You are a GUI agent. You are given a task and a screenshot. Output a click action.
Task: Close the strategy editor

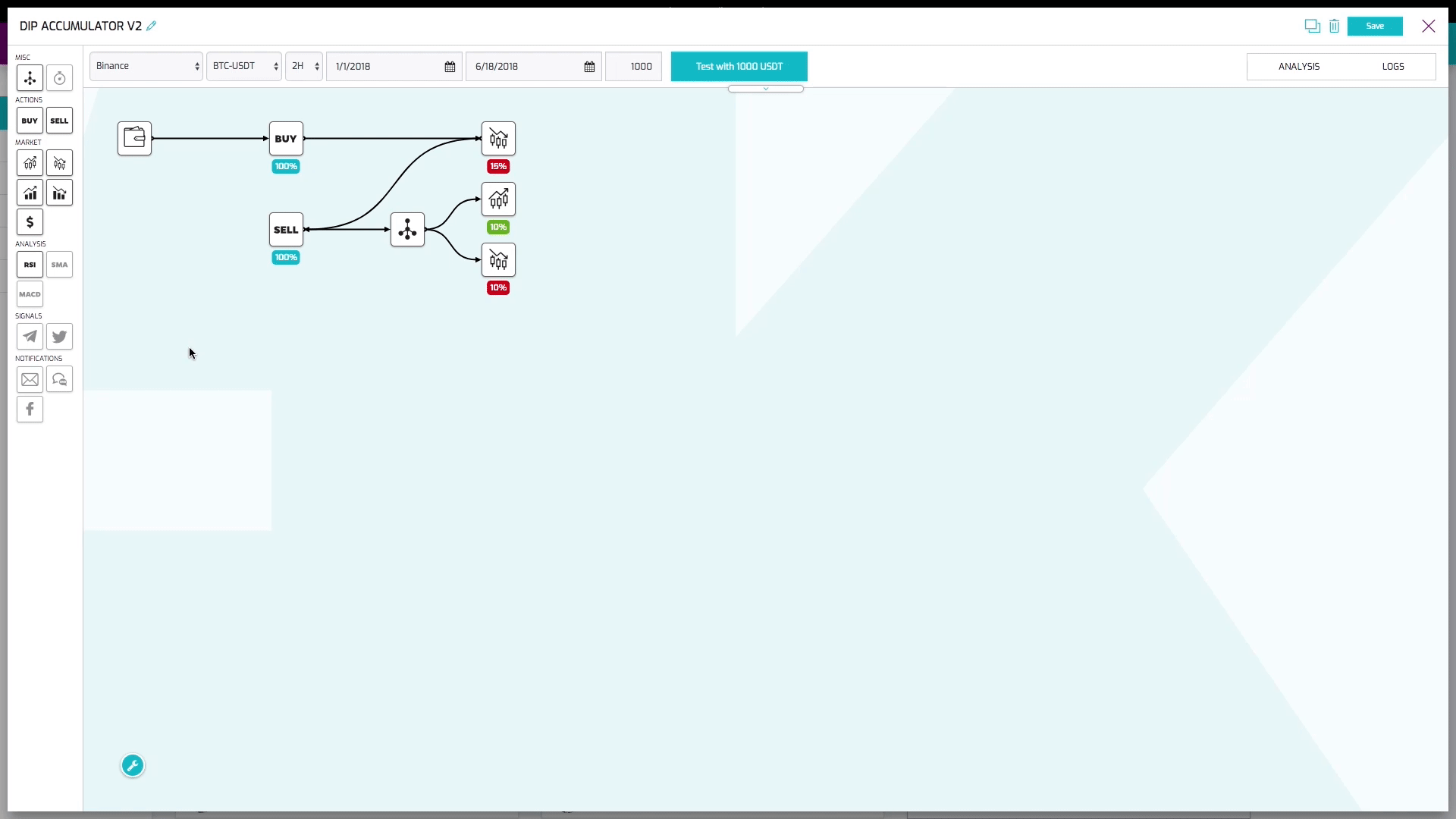click(x=1429, y=26)
